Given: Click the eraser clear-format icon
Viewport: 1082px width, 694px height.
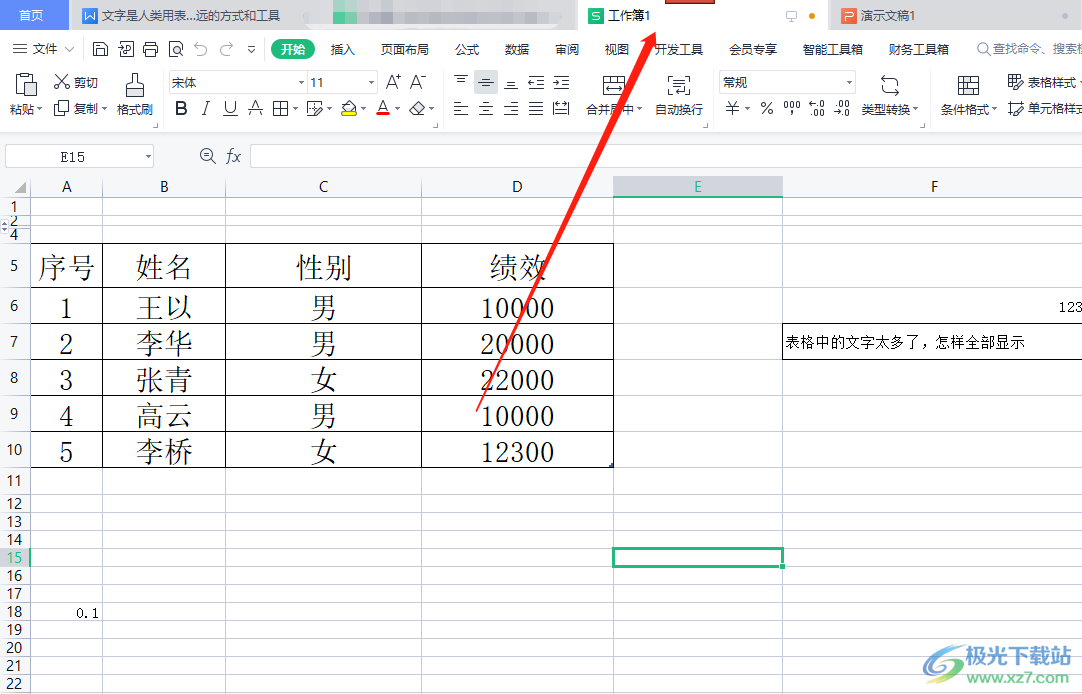Looking at the screenshot, I should pos(417,108).
